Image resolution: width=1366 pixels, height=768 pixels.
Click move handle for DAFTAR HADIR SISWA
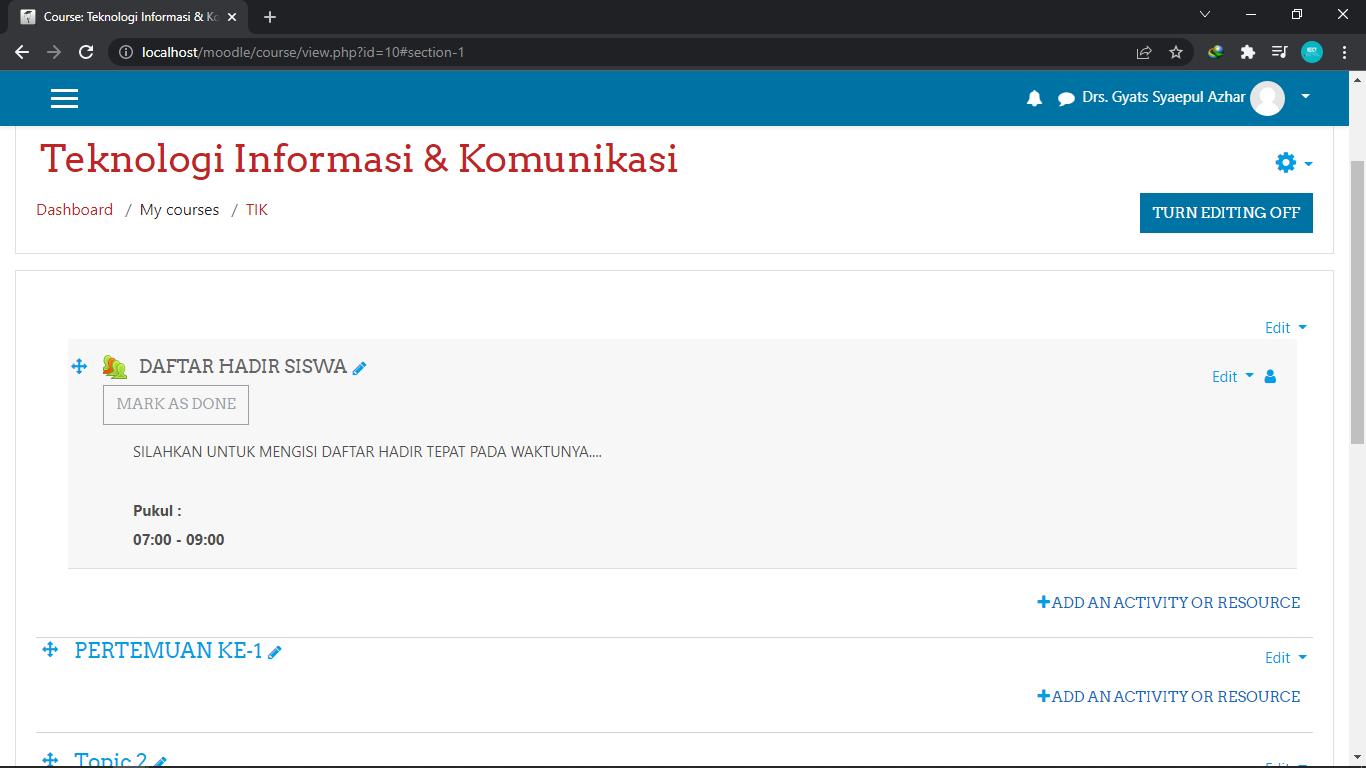pyautogui.click(x=80, y=367)
